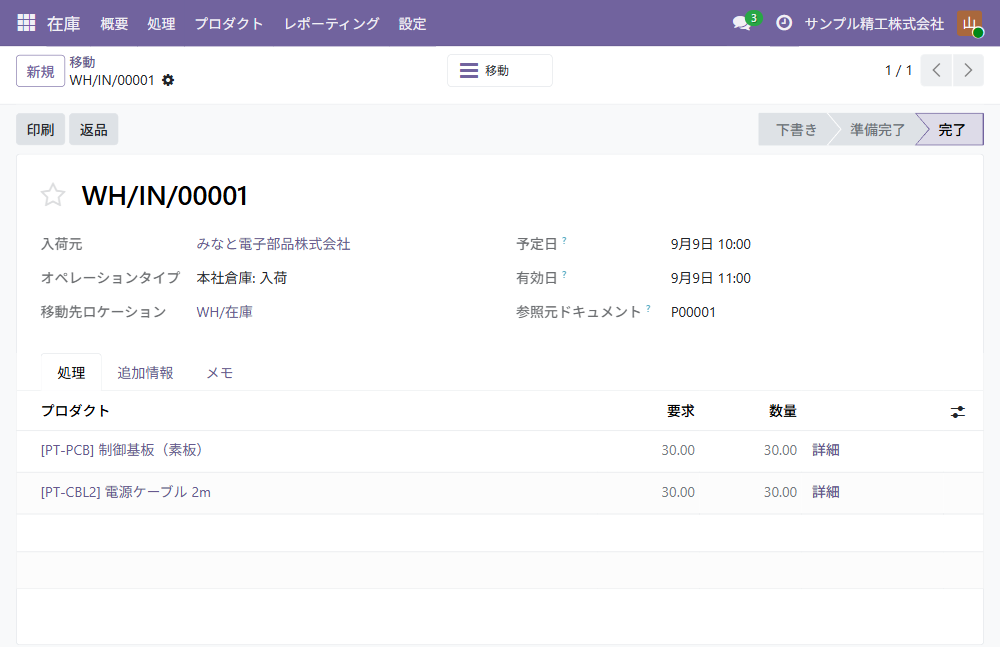Switch to the 処理 tab

tap(71, 373)
